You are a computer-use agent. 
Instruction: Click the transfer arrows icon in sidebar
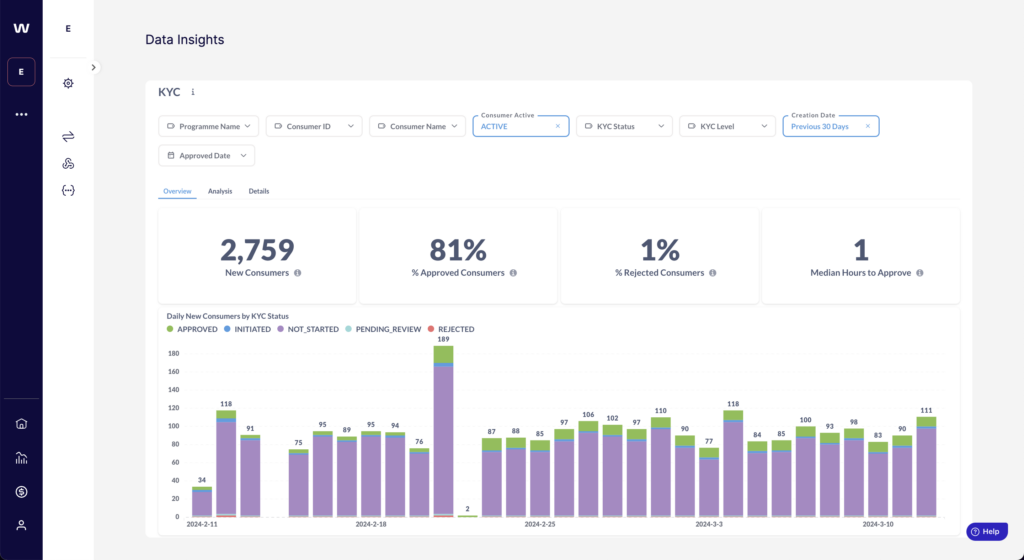(68, 136)
